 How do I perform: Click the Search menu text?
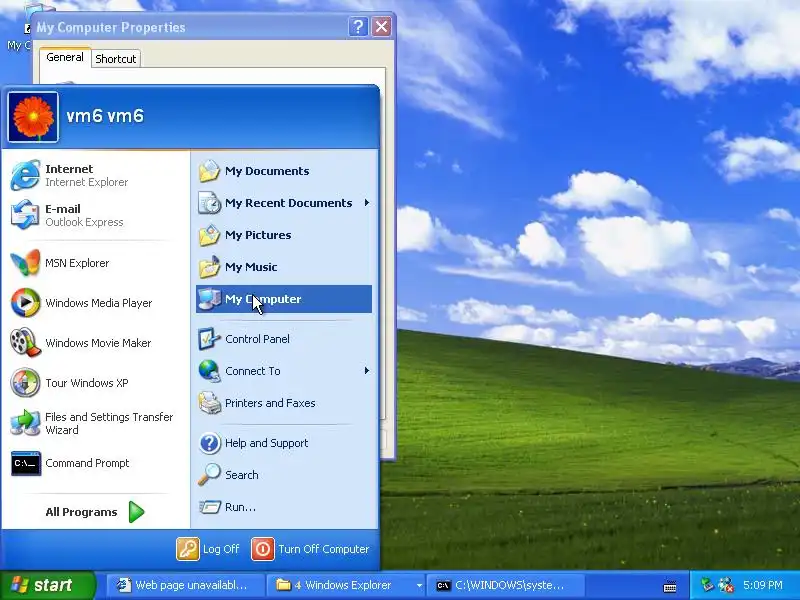[242, 475]
